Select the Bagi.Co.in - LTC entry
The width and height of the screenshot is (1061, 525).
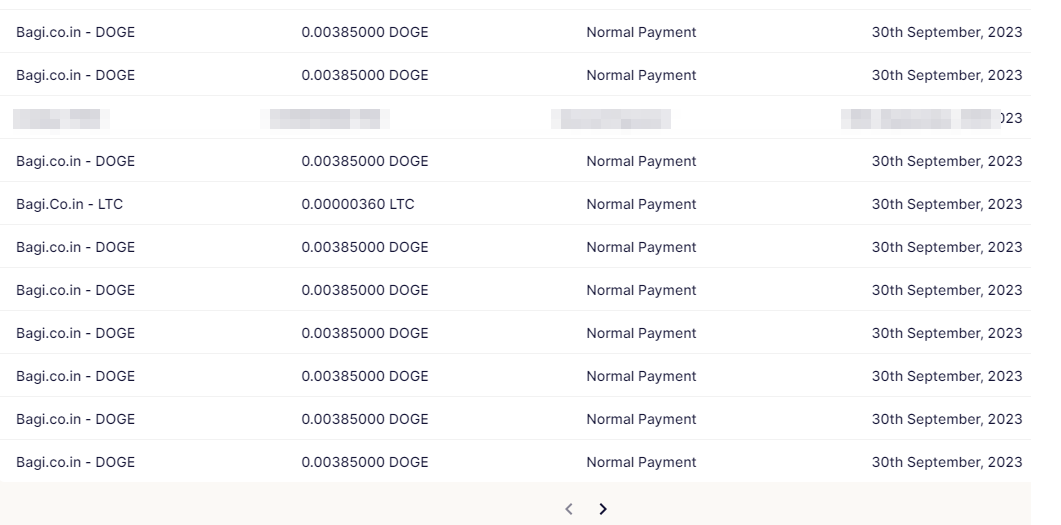point(70,204)
